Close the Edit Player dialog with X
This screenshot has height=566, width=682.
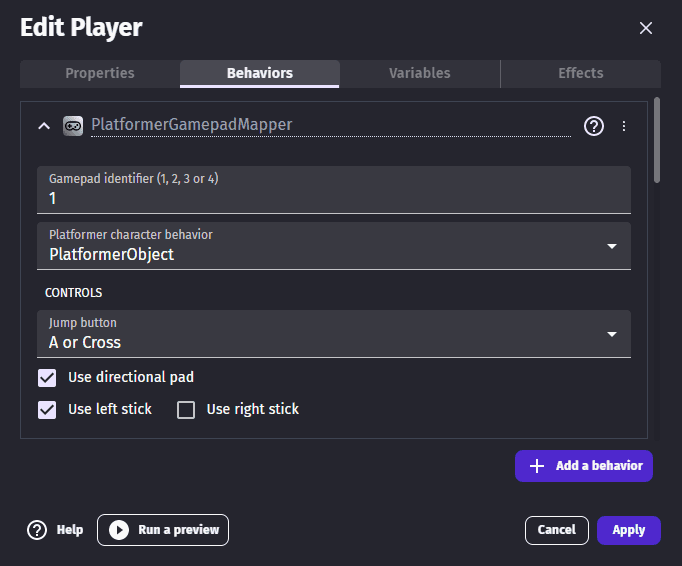point(646,28)
